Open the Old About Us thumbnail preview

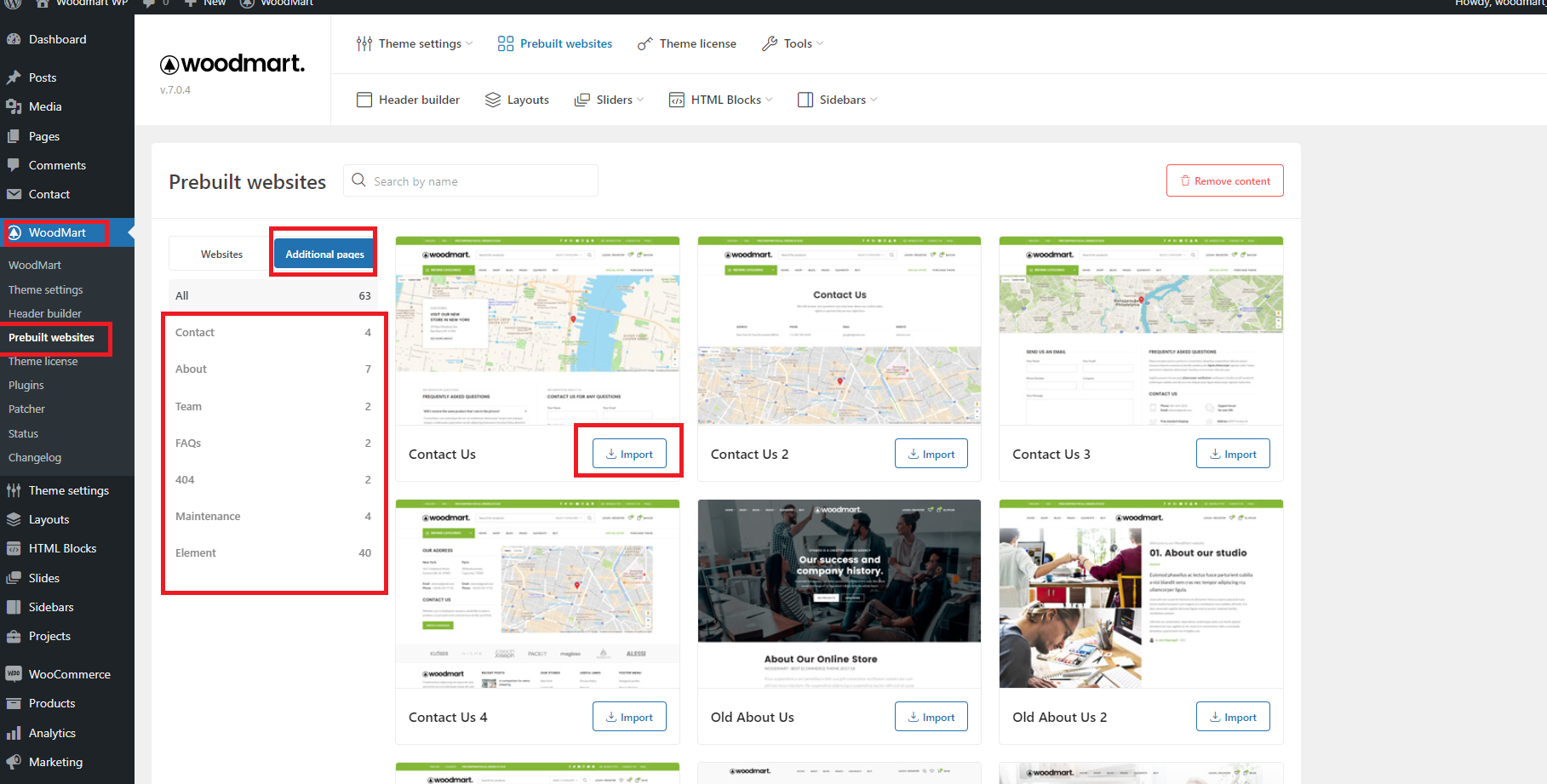click(x=839, y=594)
